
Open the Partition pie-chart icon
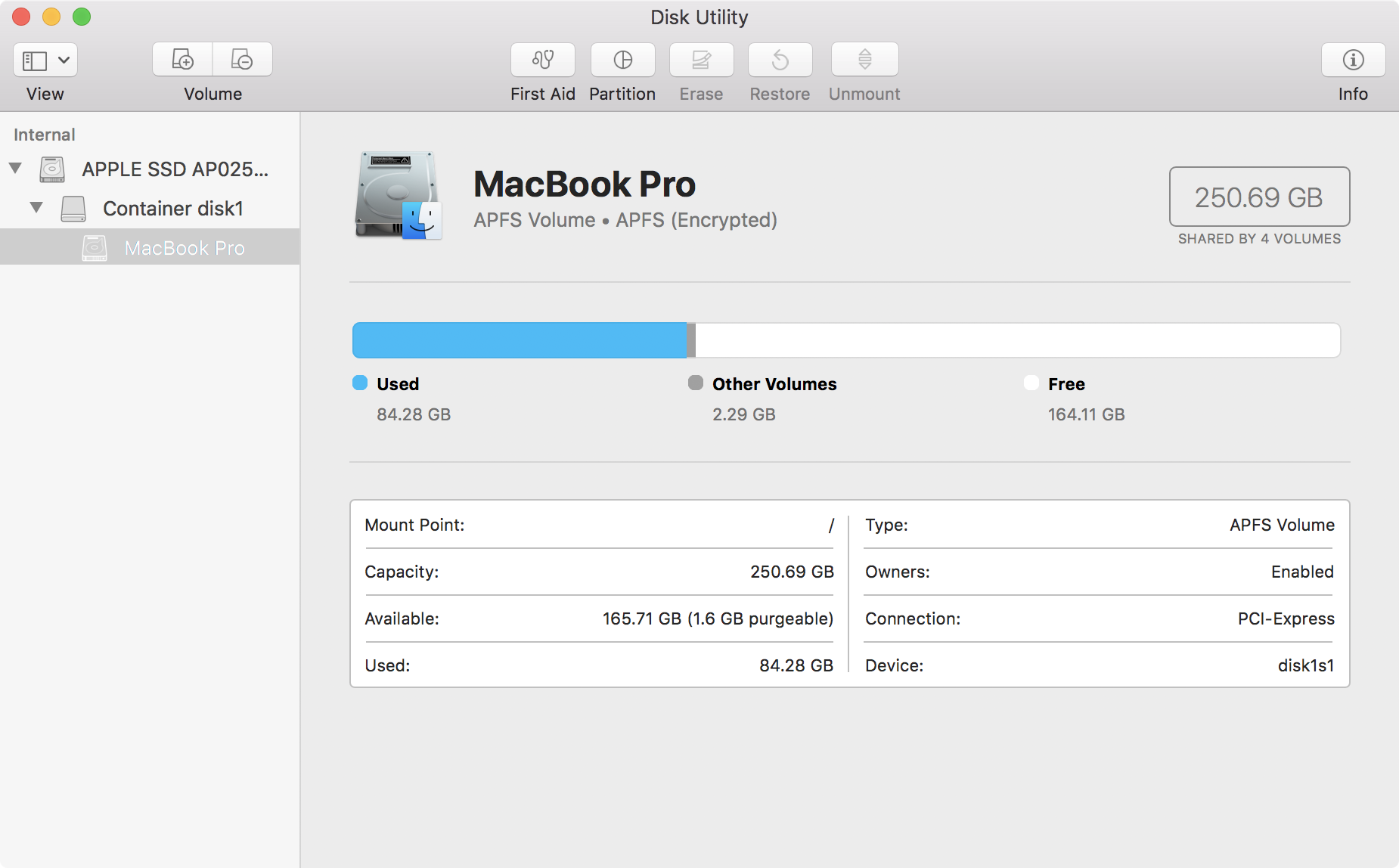(623, 60)
